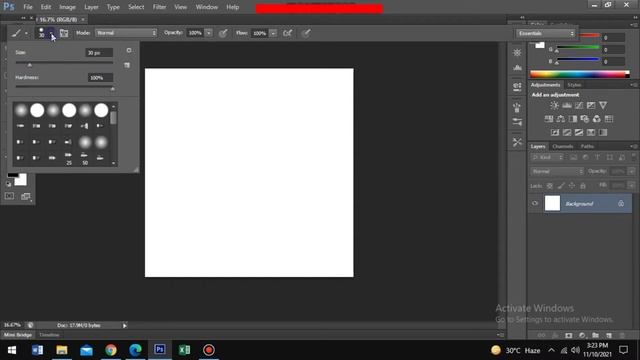This screenshot has height=360, width=640.
Task: Add a Black & White adjustment
Action: coord(573,119)
